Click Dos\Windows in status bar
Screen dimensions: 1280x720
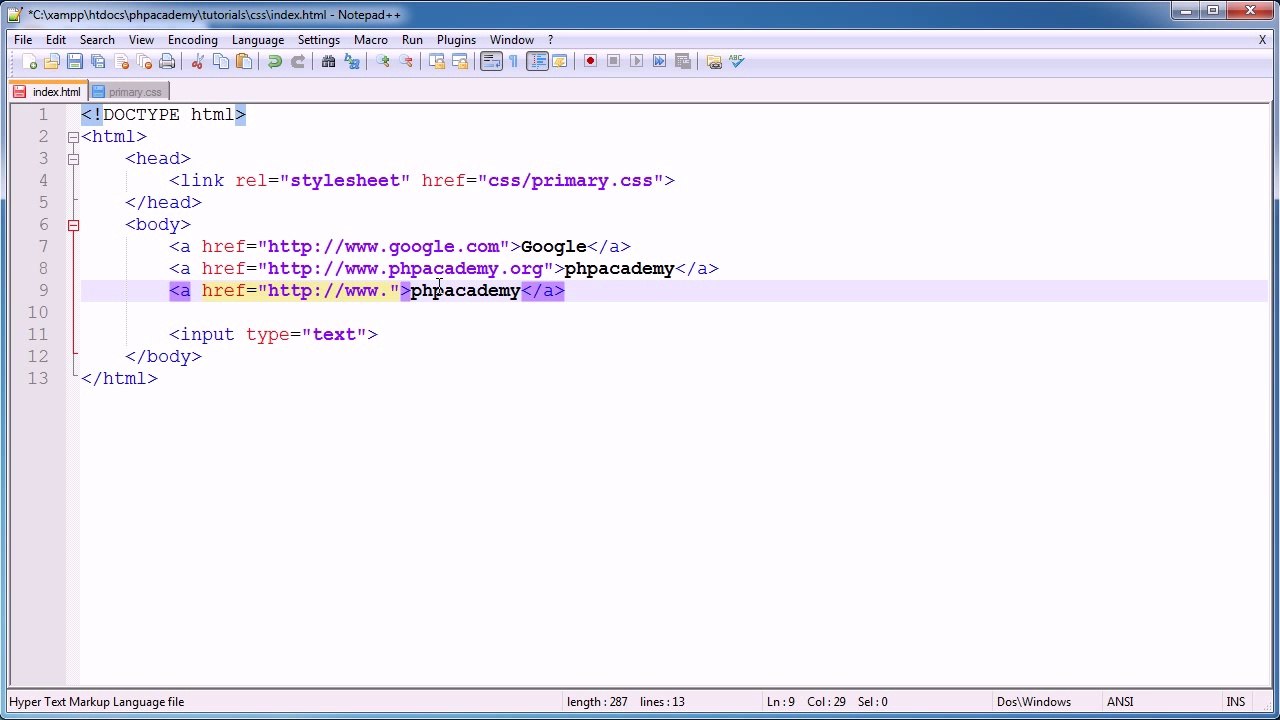1034,702
